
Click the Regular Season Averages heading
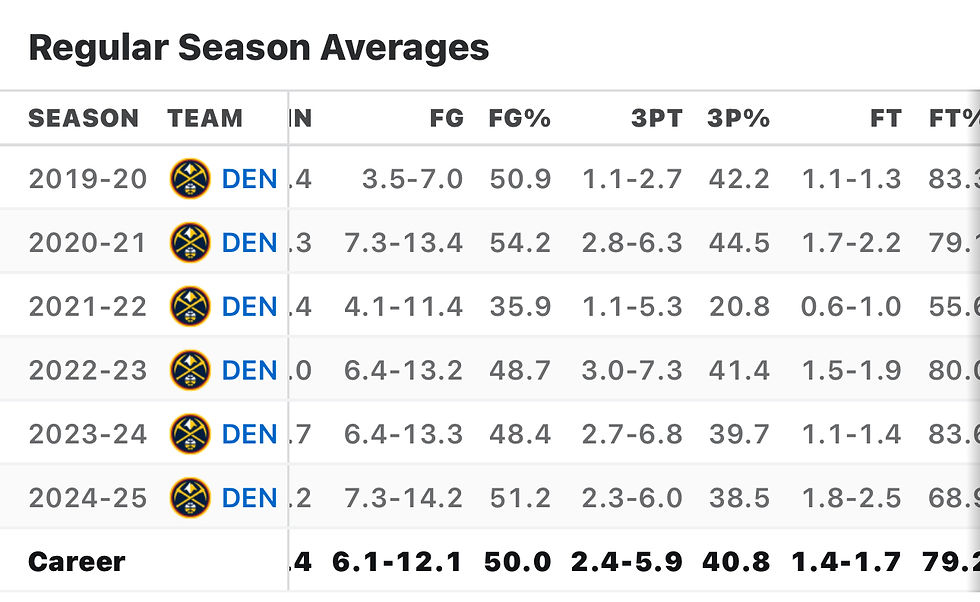tap(258, 47)
